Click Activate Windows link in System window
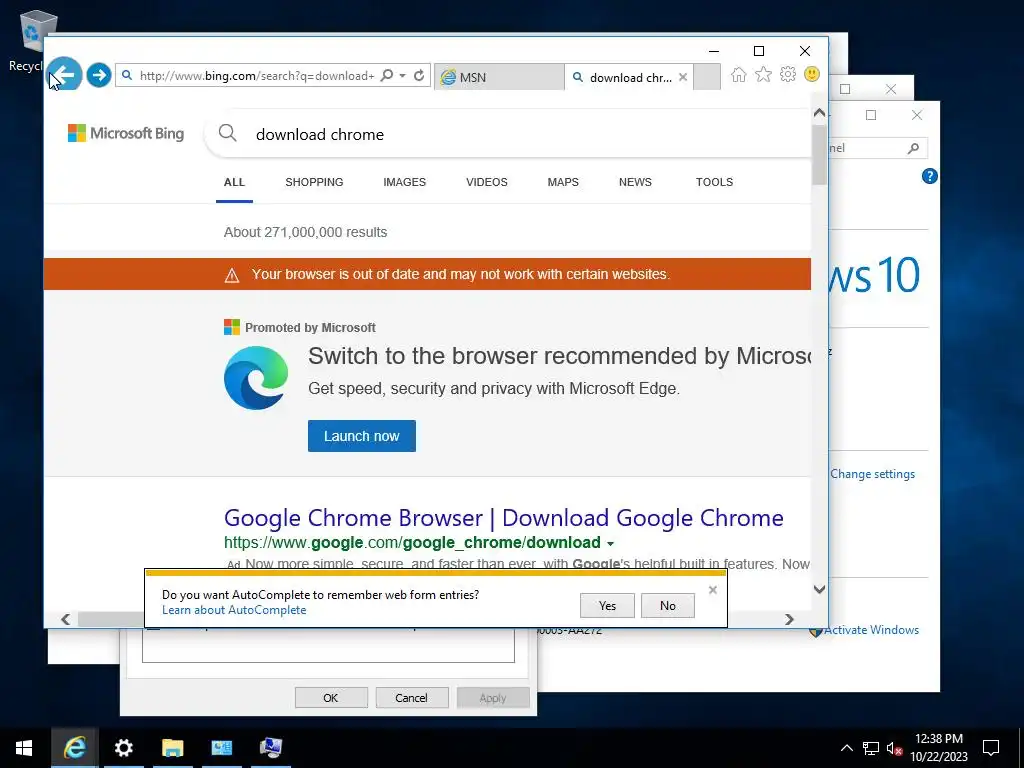 (x=871, y=630)
